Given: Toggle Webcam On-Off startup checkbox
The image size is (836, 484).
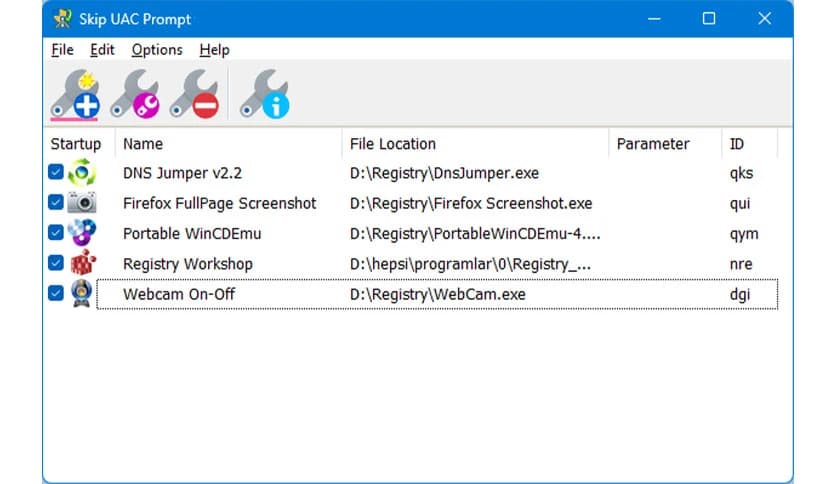Looking at the screenshot, I should [x=55, y=293].
